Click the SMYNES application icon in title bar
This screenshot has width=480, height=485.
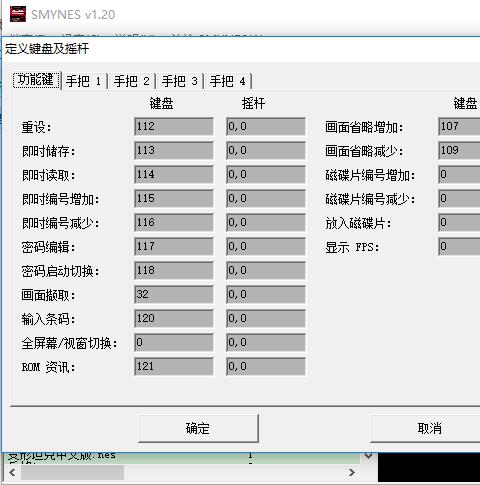click(x=18, y=15)
